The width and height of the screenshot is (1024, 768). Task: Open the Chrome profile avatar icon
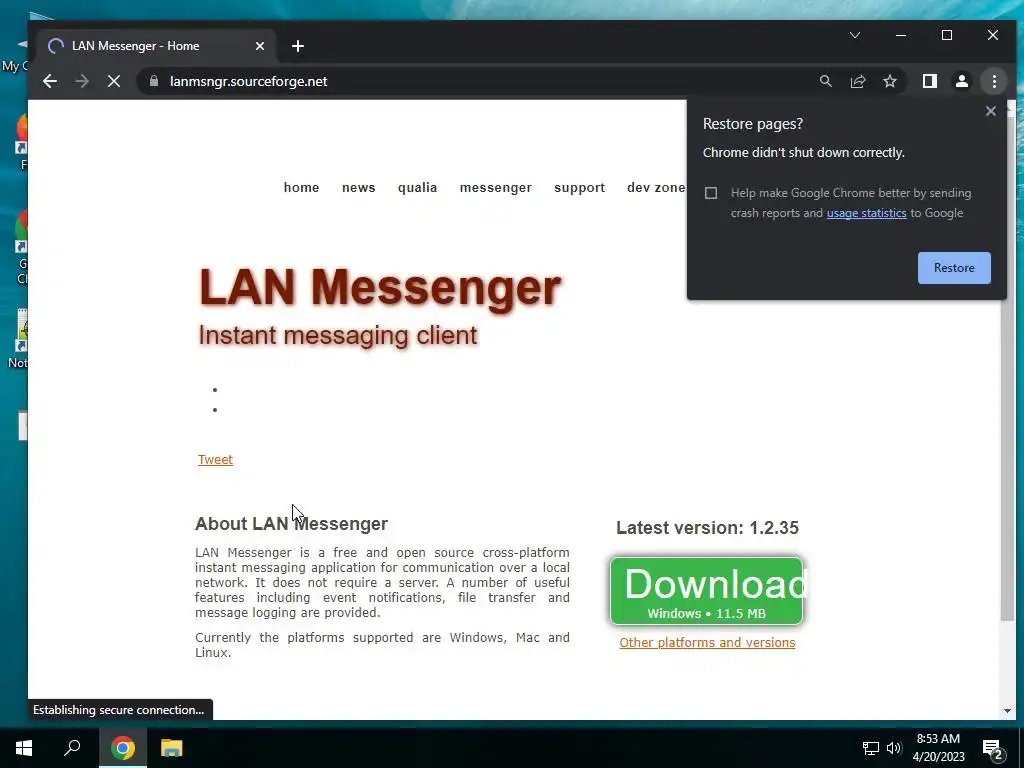[961, 81]
